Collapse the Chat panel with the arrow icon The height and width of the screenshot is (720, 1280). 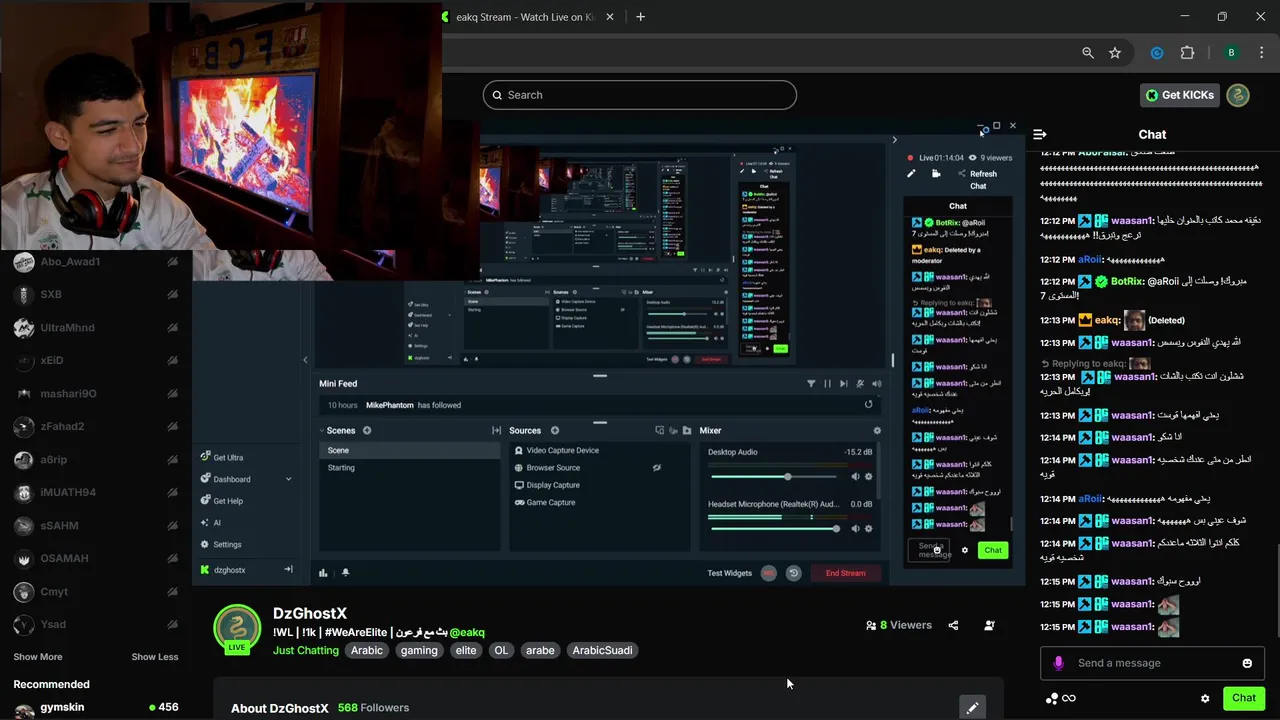click(x=1040, y=134)
